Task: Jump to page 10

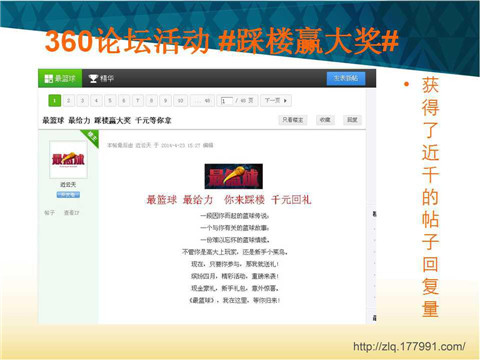Action: [x=180, y=101]
